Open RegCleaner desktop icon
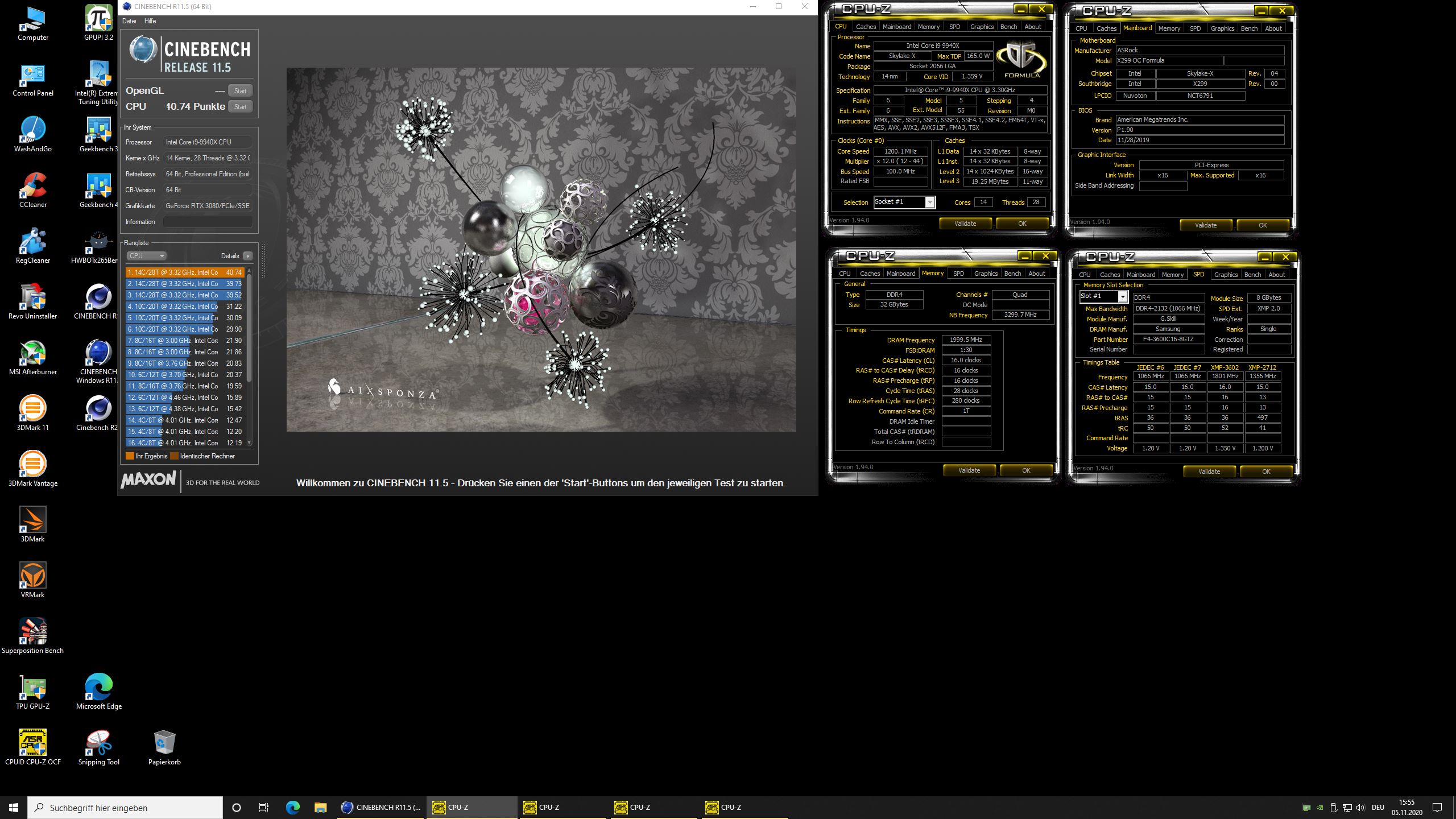The width and height of the screenshot is (1456, 819). click(32, 247)
